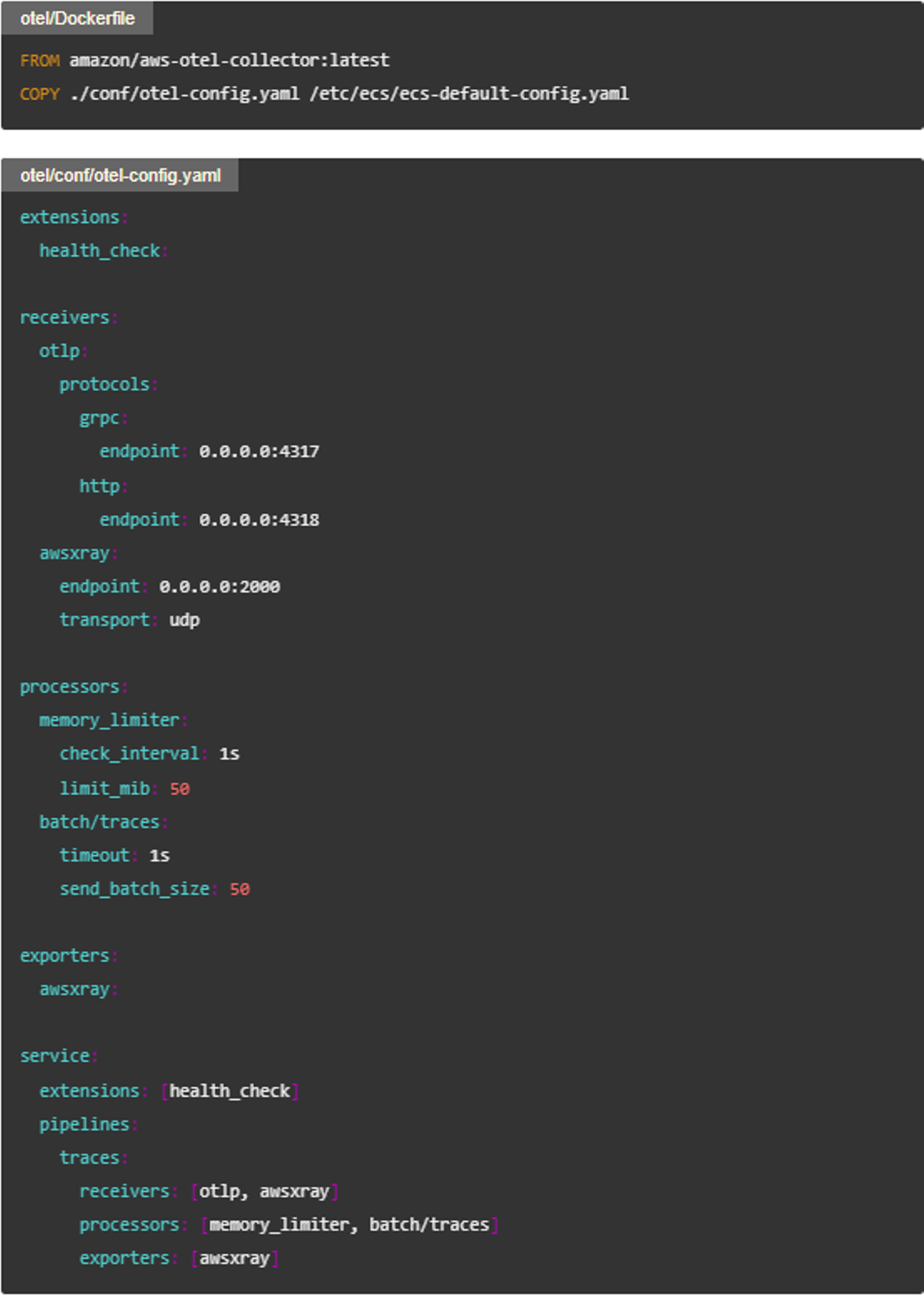Click the red send_batch_size value 50

(x=239, y=889)
